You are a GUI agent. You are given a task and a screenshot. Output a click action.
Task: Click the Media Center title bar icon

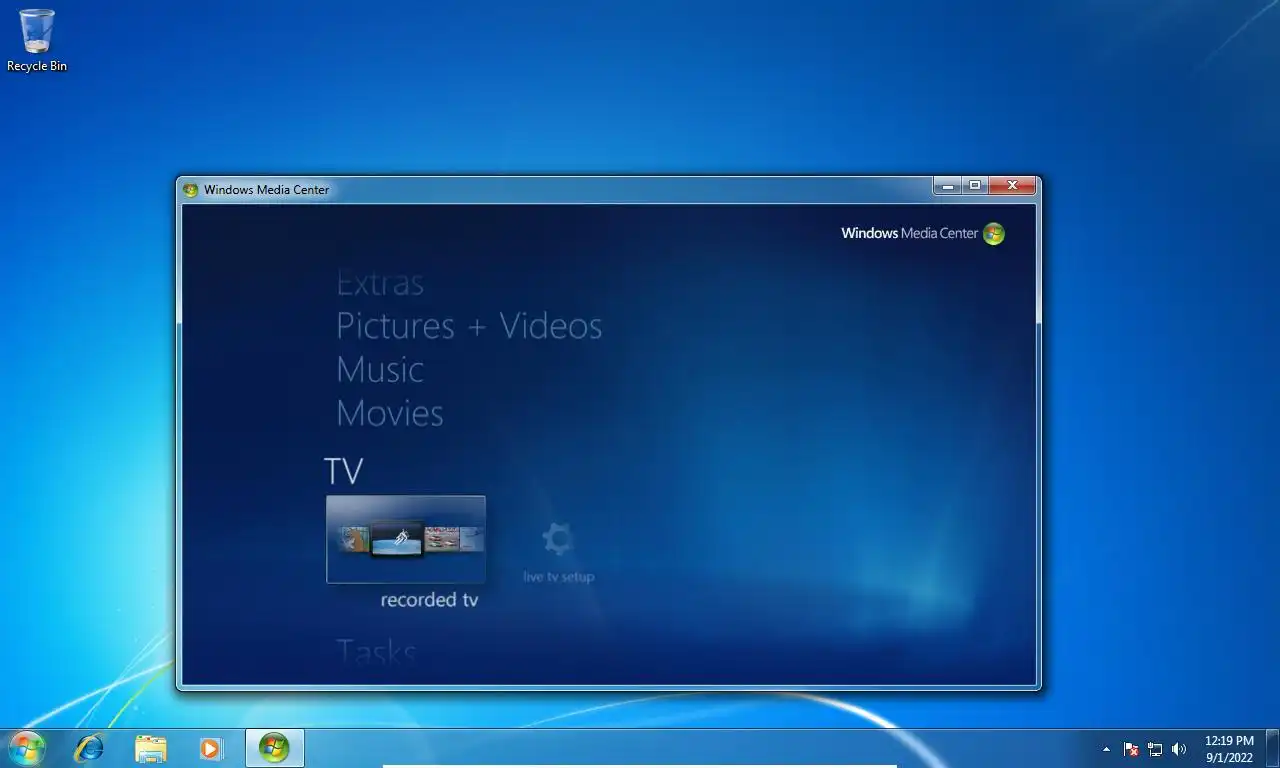(191, 190)
